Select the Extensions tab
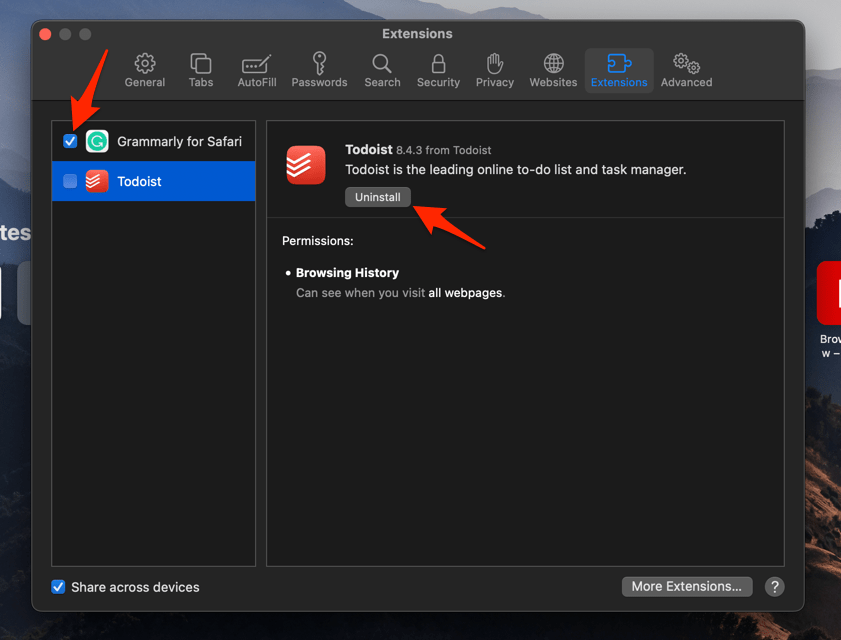841x640 pixels. coord(619,71)
